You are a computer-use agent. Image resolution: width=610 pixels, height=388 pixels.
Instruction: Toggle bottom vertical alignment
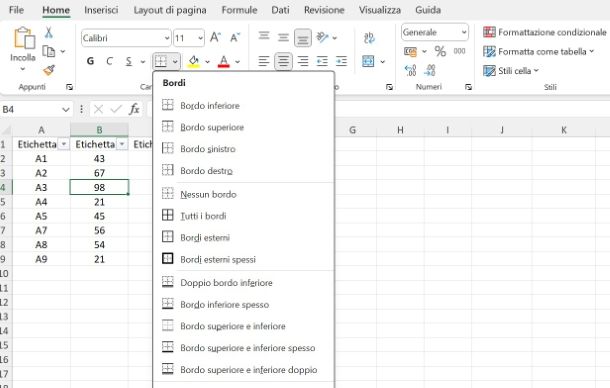click(303, 38)
